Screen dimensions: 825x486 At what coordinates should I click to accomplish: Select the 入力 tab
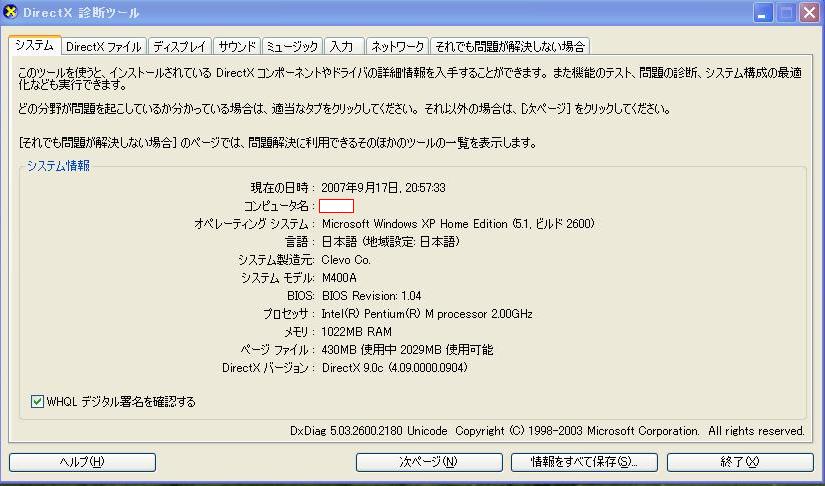pyautogui.click(x=344, y=46)
